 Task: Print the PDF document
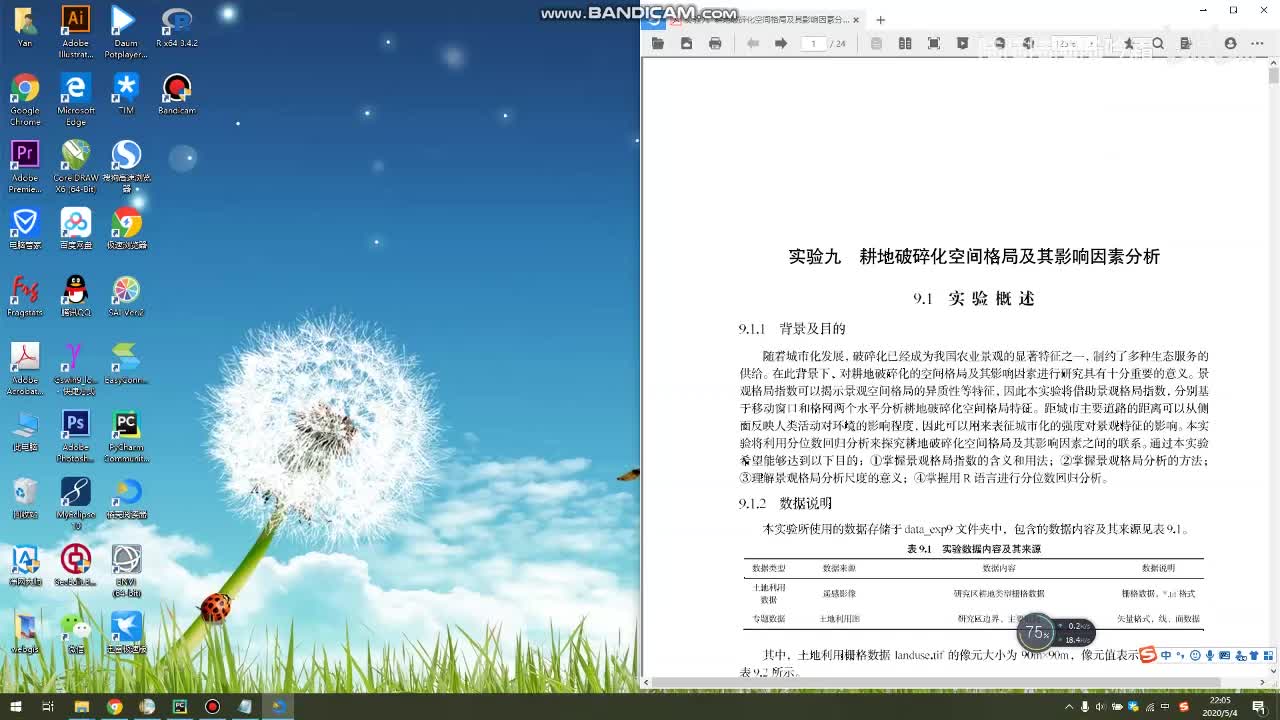[715, 44]
